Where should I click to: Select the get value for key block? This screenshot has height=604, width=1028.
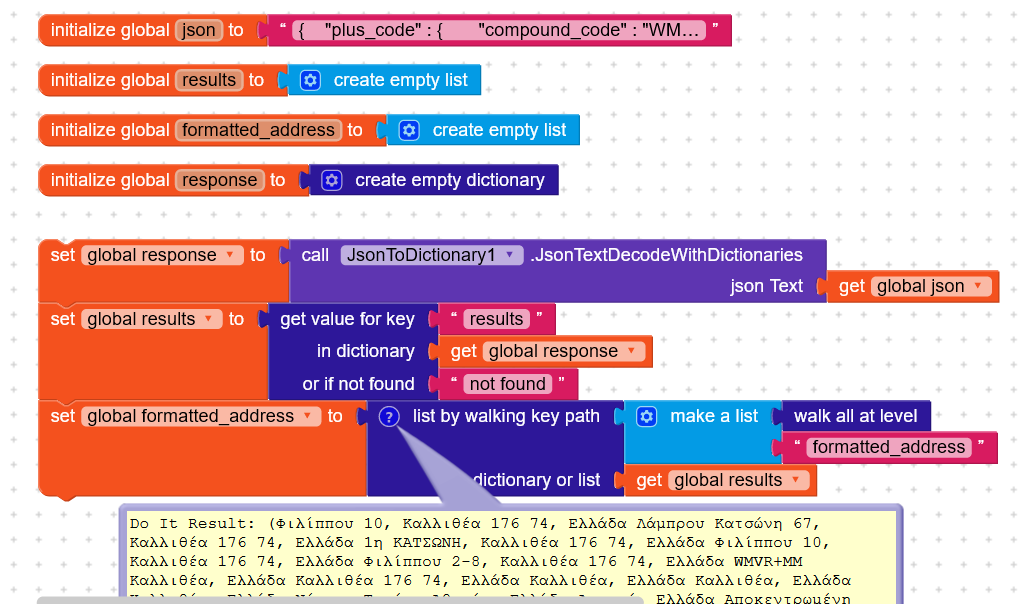tap(347, 319)
